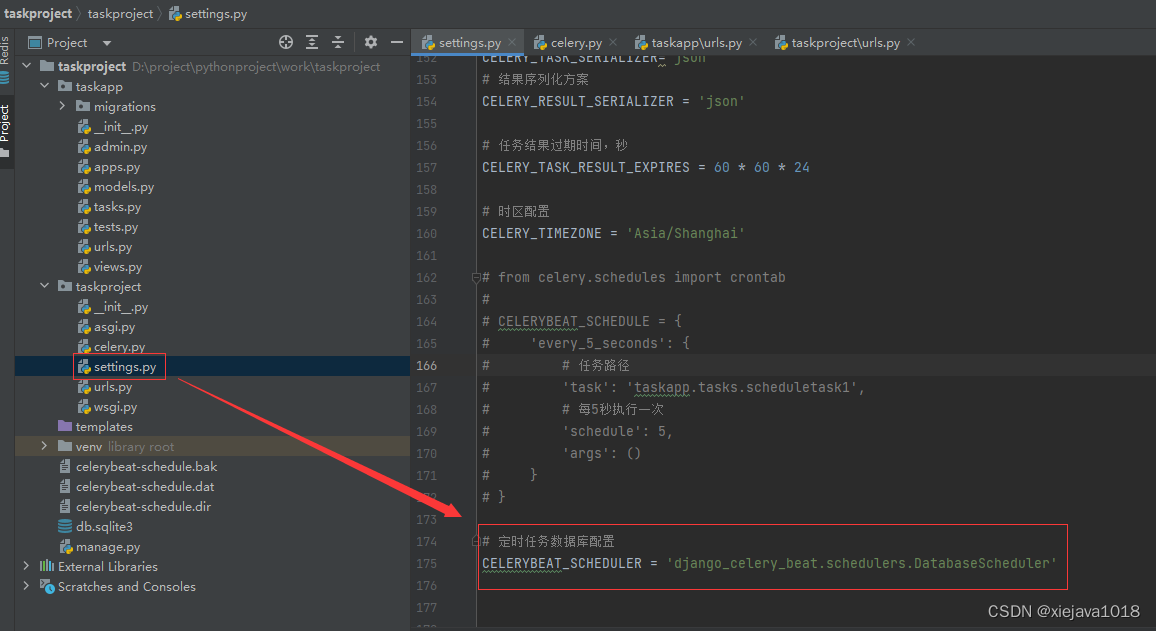Switch to the taskapp\urls.py tab
The width and height of the screenshot is (1156, 631).
coord(696,43)
